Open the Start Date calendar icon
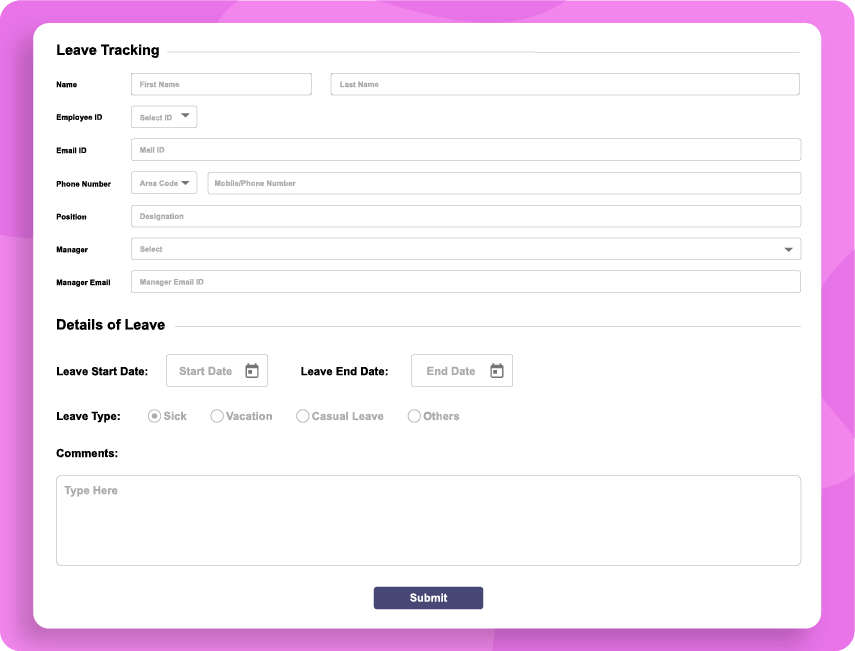Screen dimensions: 855x651 (253, 370)
